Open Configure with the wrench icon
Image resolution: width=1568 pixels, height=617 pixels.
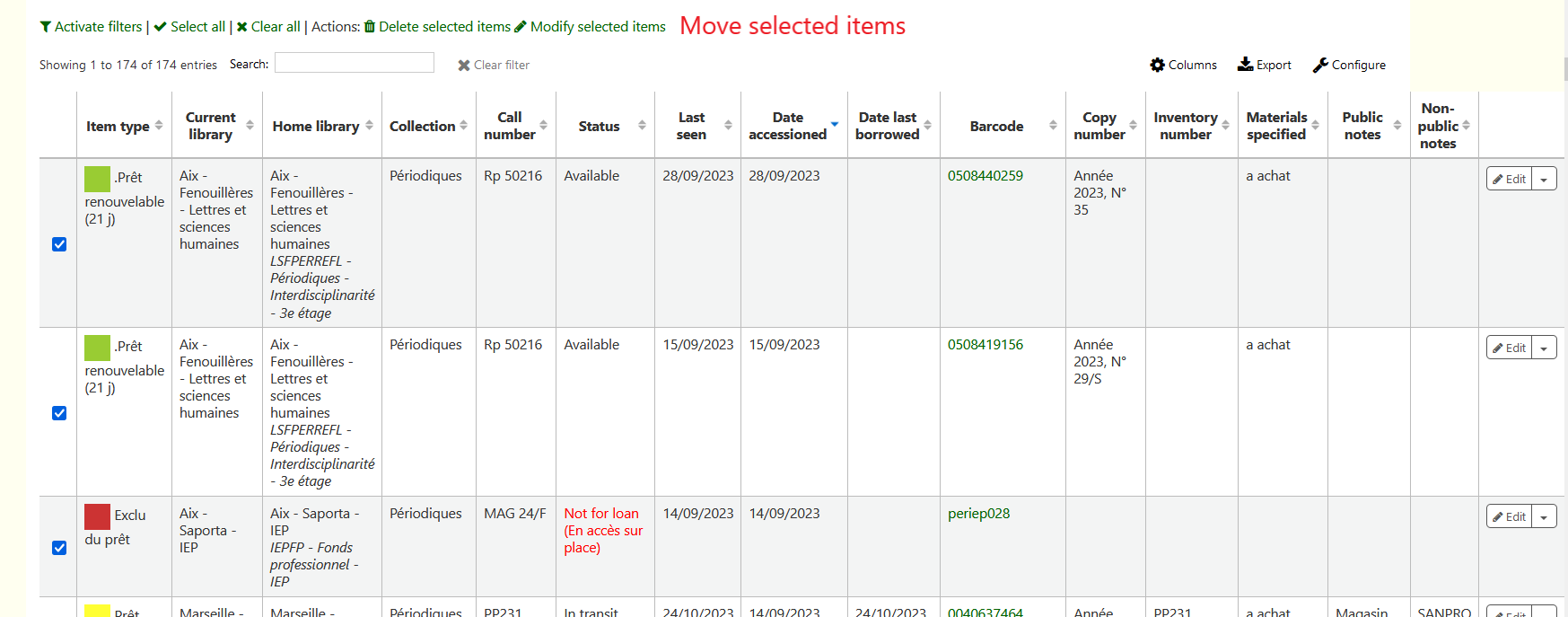(x=1320, y=65)
